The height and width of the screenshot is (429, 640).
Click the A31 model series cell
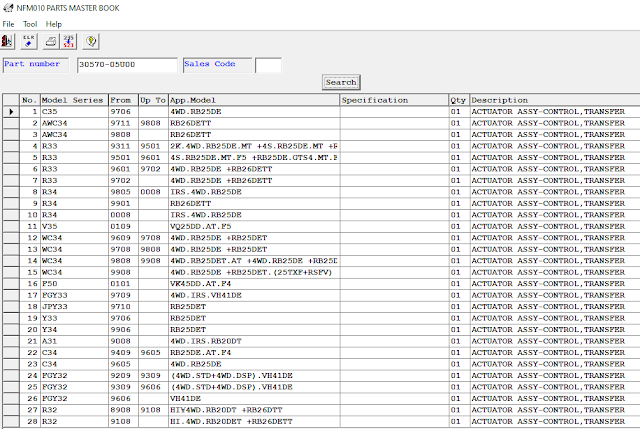click(x=74, y=341)
